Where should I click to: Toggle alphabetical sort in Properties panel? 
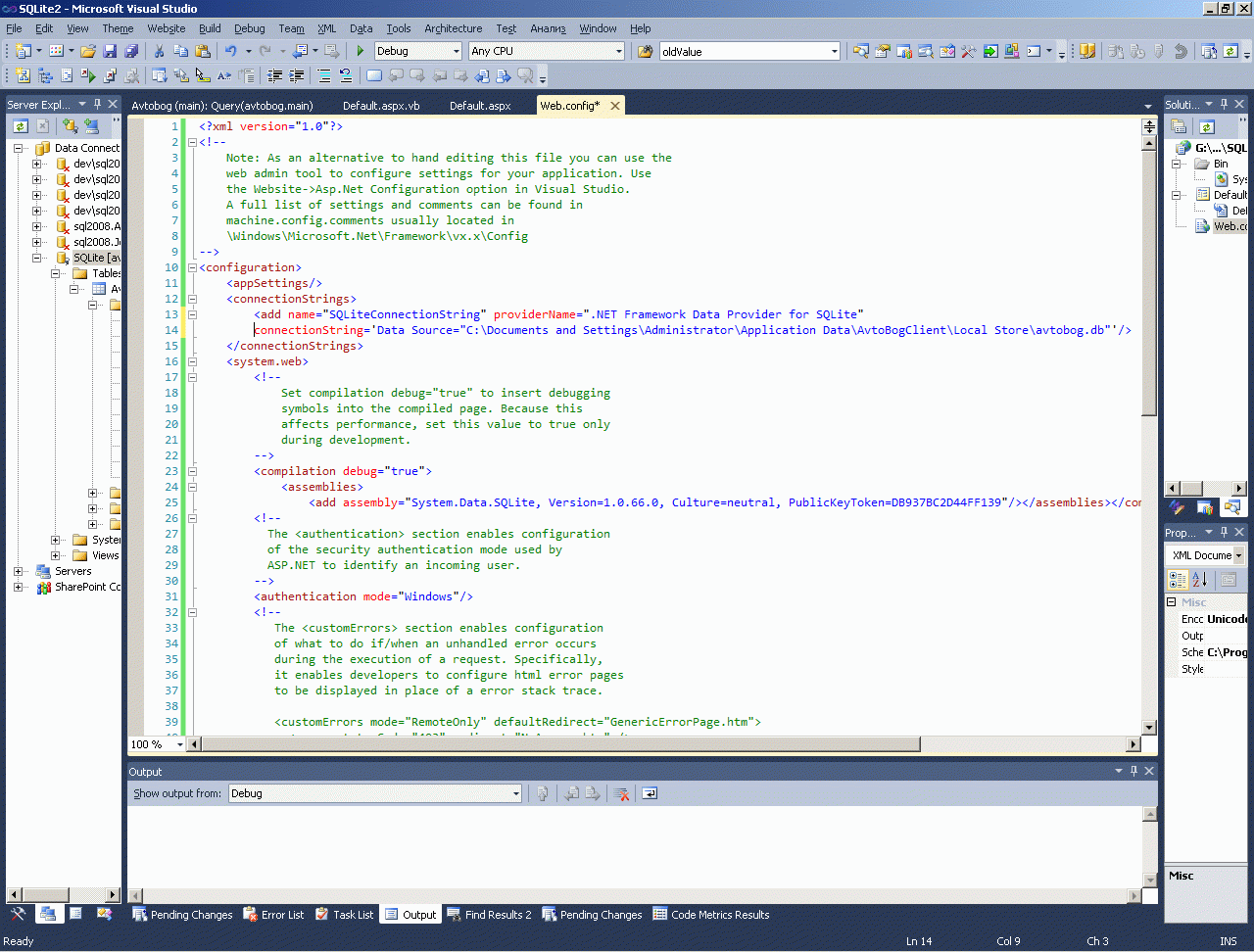[1200, 580]
